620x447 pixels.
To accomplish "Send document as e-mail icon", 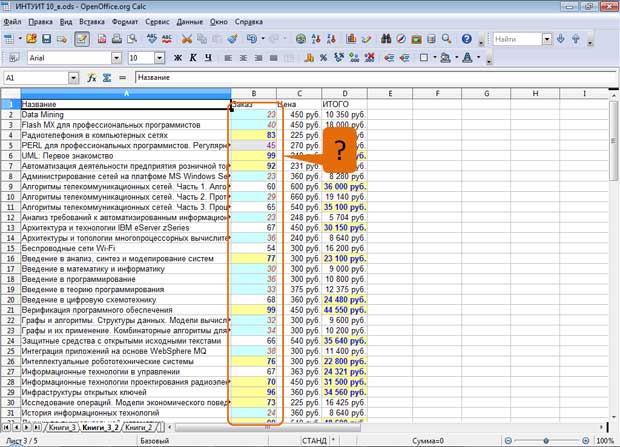I will pyautogui.click(x=62, y=39).
